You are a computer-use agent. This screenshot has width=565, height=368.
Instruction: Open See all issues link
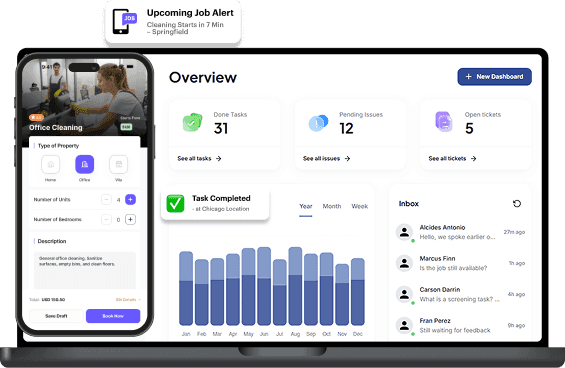click(x=326, y=159)
